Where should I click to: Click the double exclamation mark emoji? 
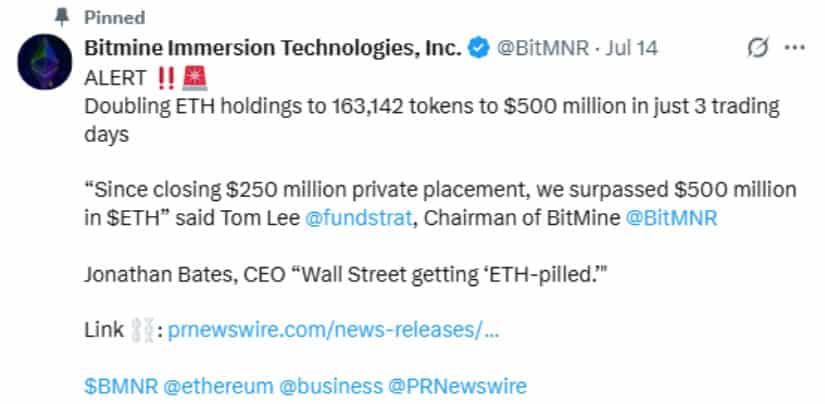(166, 78)
